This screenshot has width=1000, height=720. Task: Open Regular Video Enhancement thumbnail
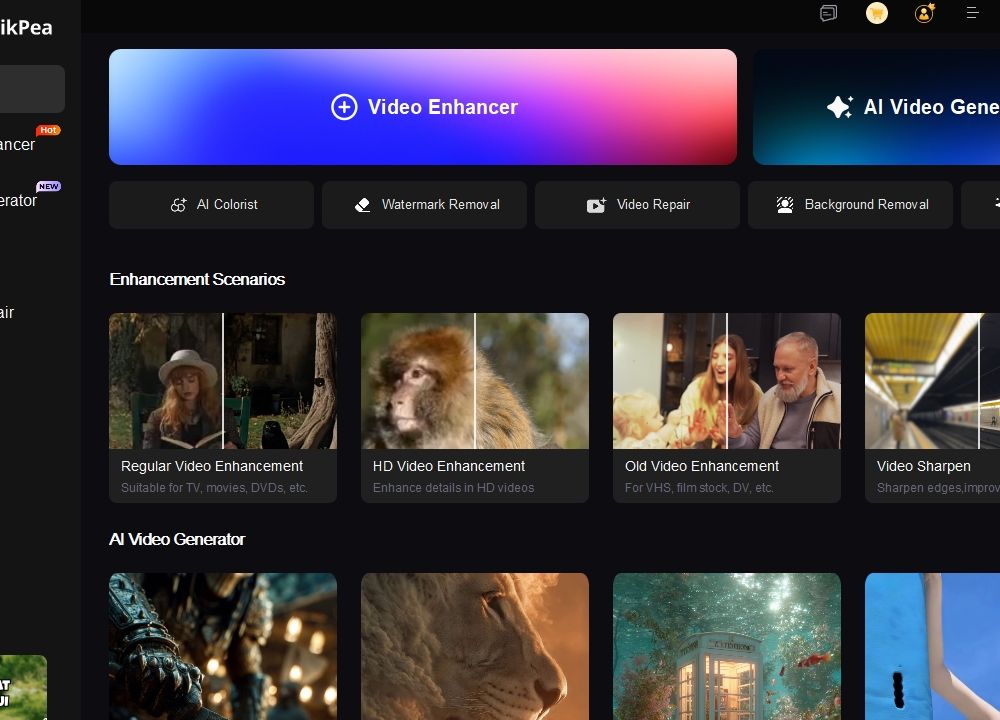coord(223,381)
